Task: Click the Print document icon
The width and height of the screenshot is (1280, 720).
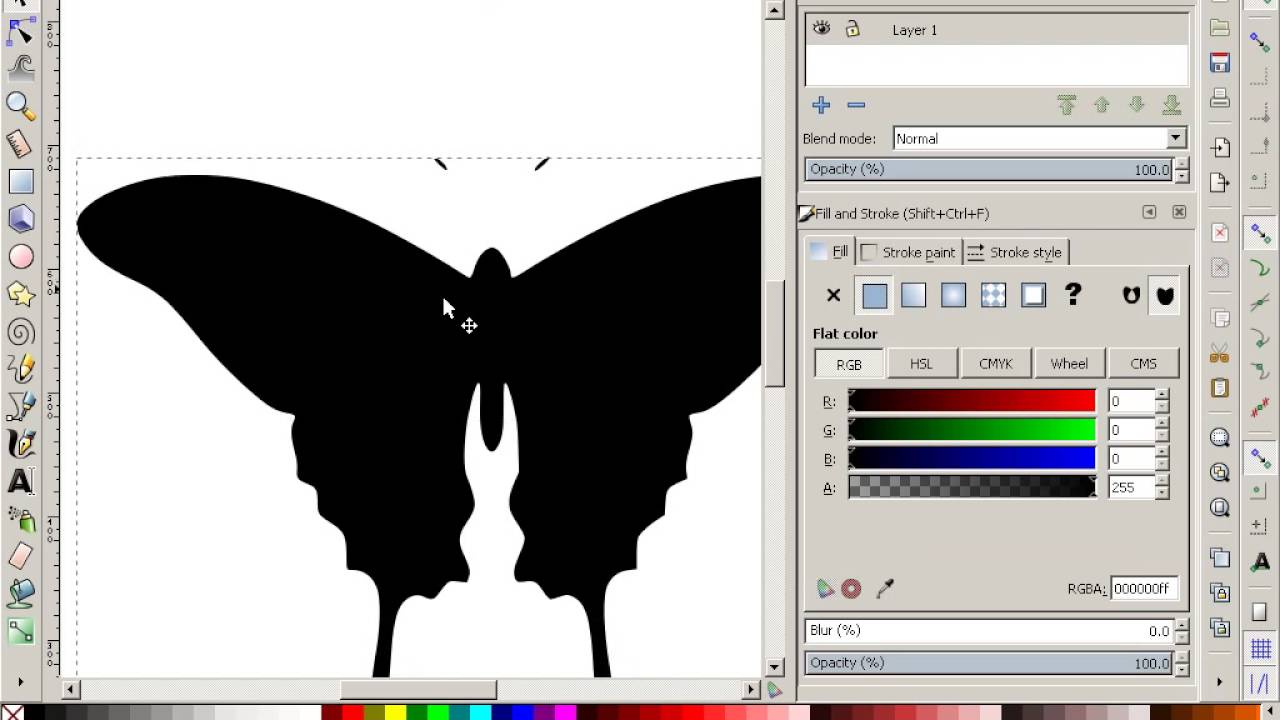Action: click(x=1220, y=99)
